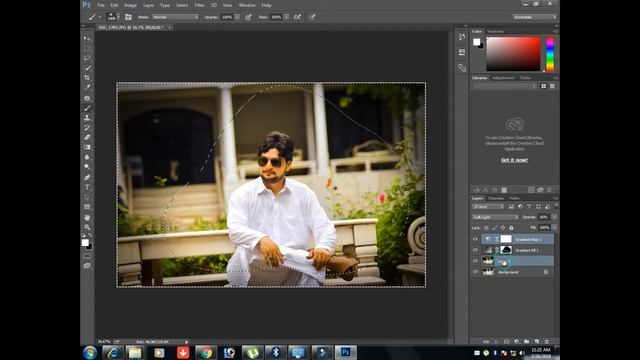Open the brush Opacity slider arrow

(x=237, y=17)
